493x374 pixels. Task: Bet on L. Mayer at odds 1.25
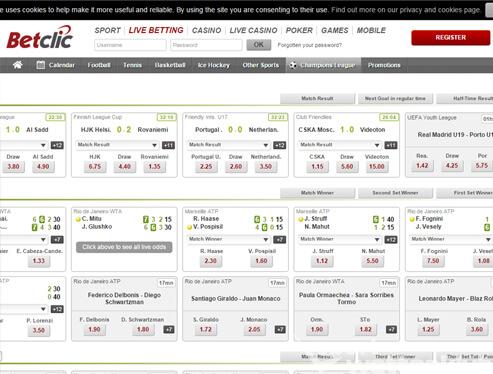[428, 329]
